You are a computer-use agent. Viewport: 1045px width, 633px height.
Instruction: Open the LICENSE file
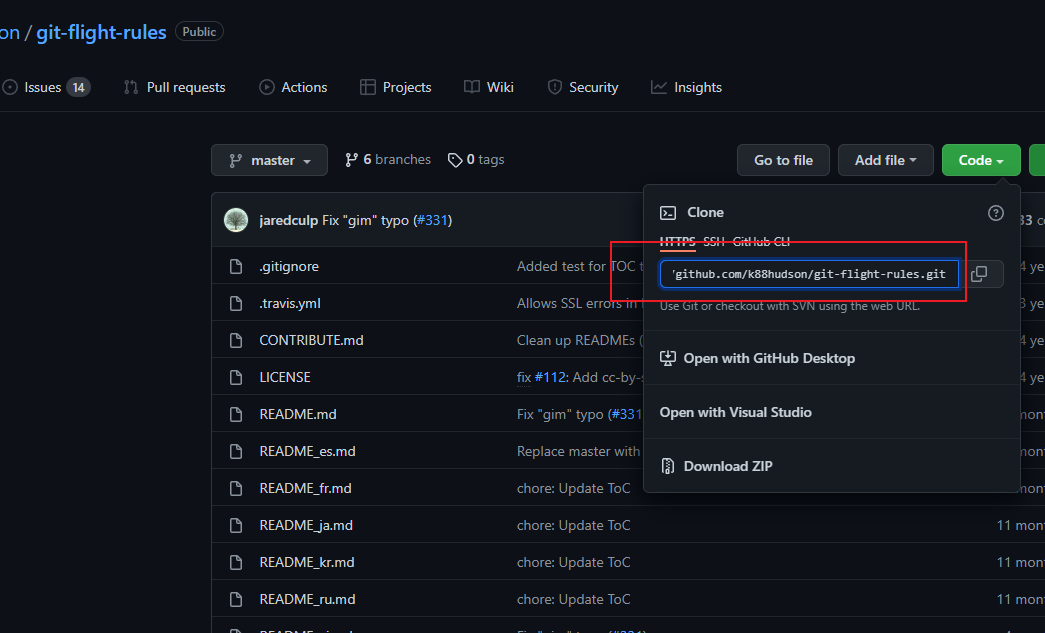pos(285,377)
